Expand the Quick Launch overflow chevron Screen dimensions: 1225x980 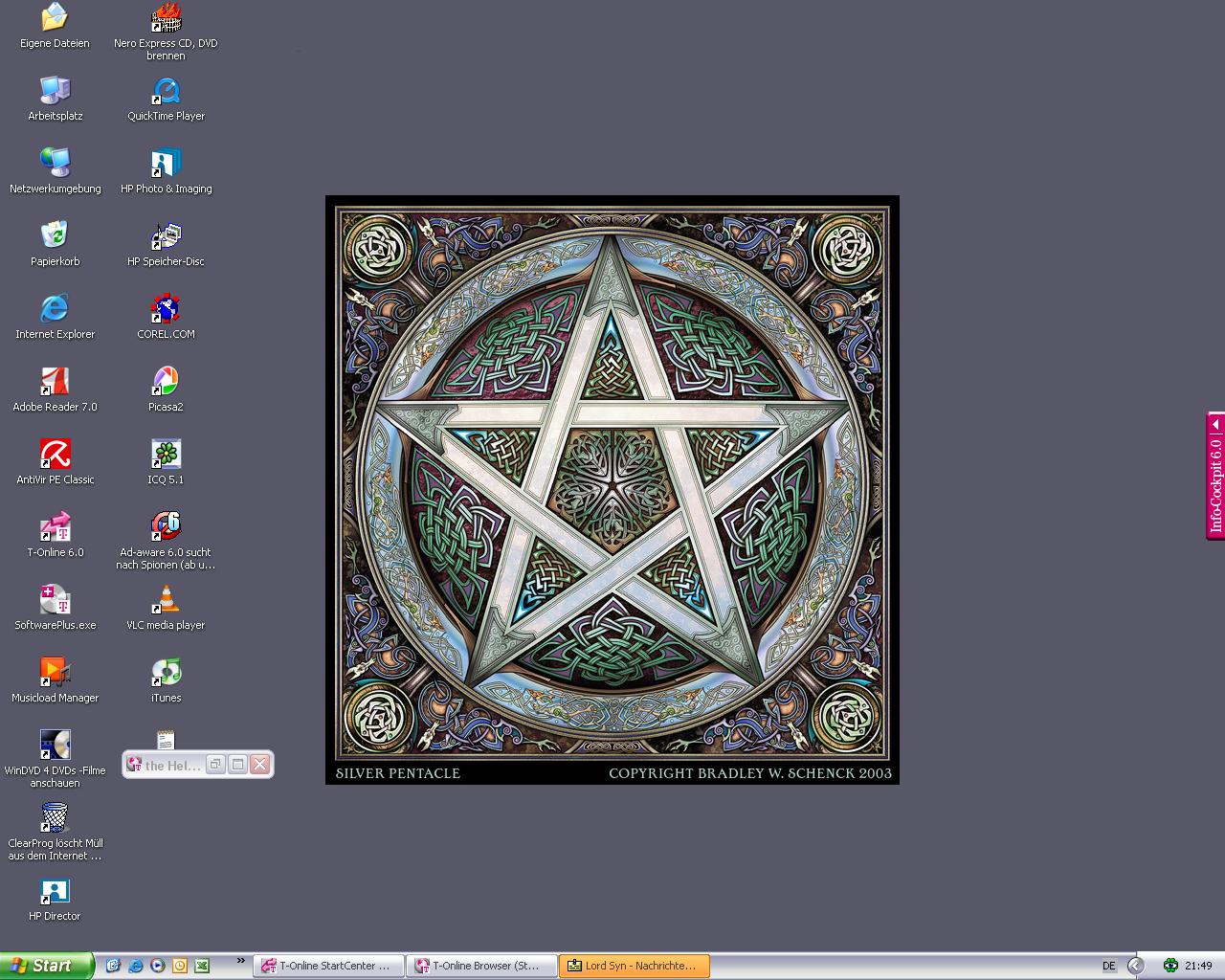tap(240, 961)
